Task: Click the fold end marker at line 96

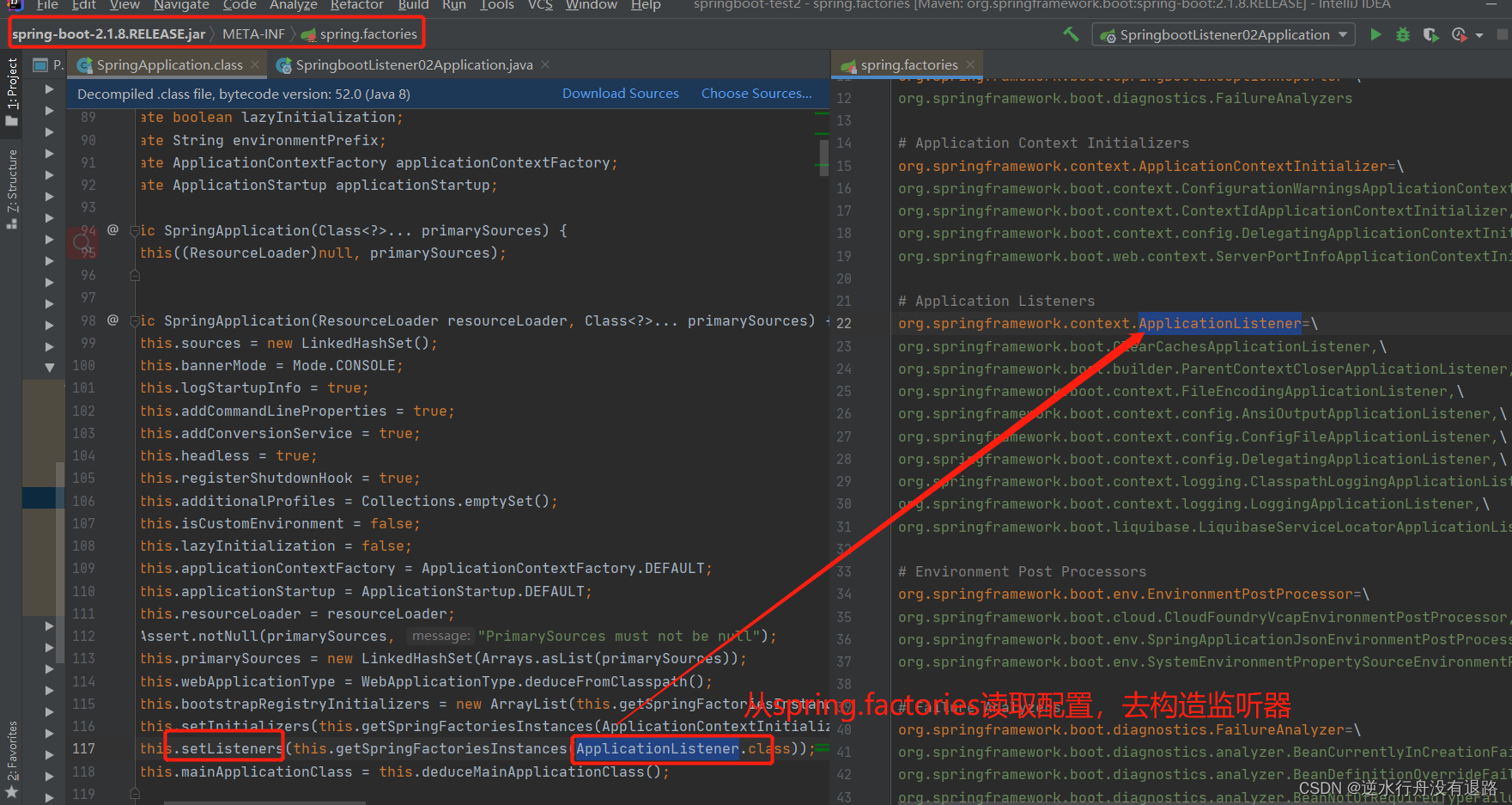Action: click(x=135, y=275)
